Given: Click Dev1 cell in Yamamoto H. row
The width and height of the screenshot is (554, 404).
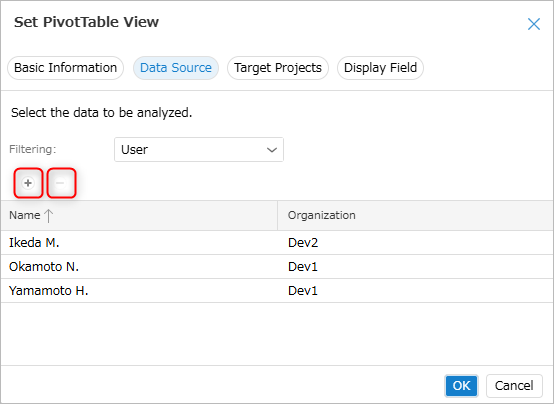Looking at the screenshot, I should point(303,291).
